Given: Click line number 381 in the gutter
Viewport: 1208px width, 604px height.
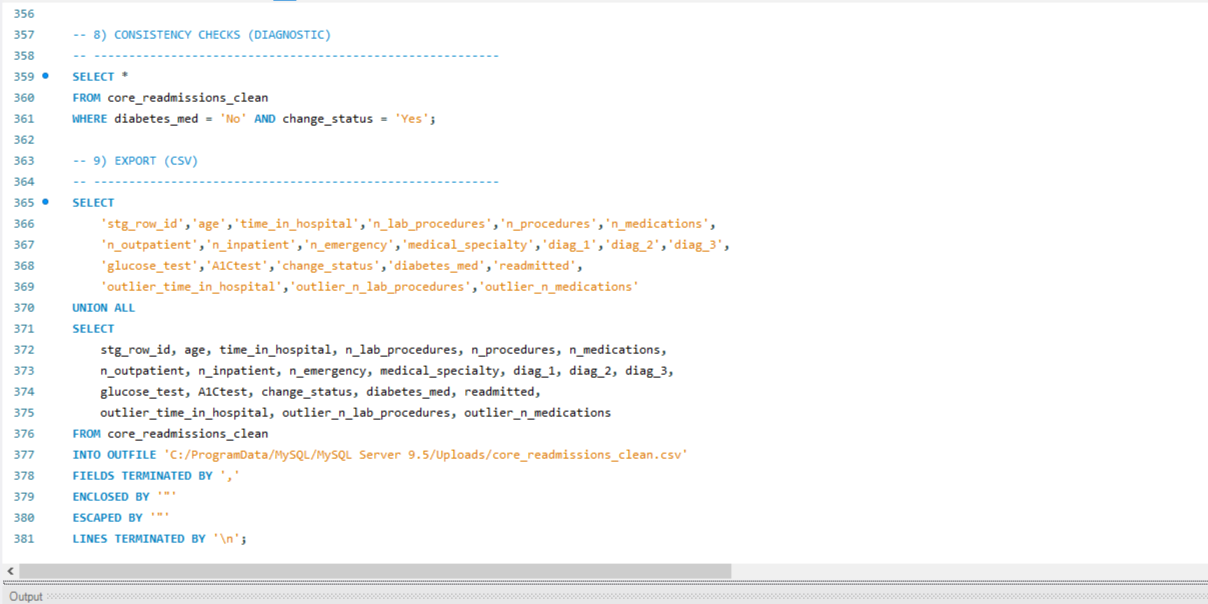Looking at the screenshot, I should 24,538.
